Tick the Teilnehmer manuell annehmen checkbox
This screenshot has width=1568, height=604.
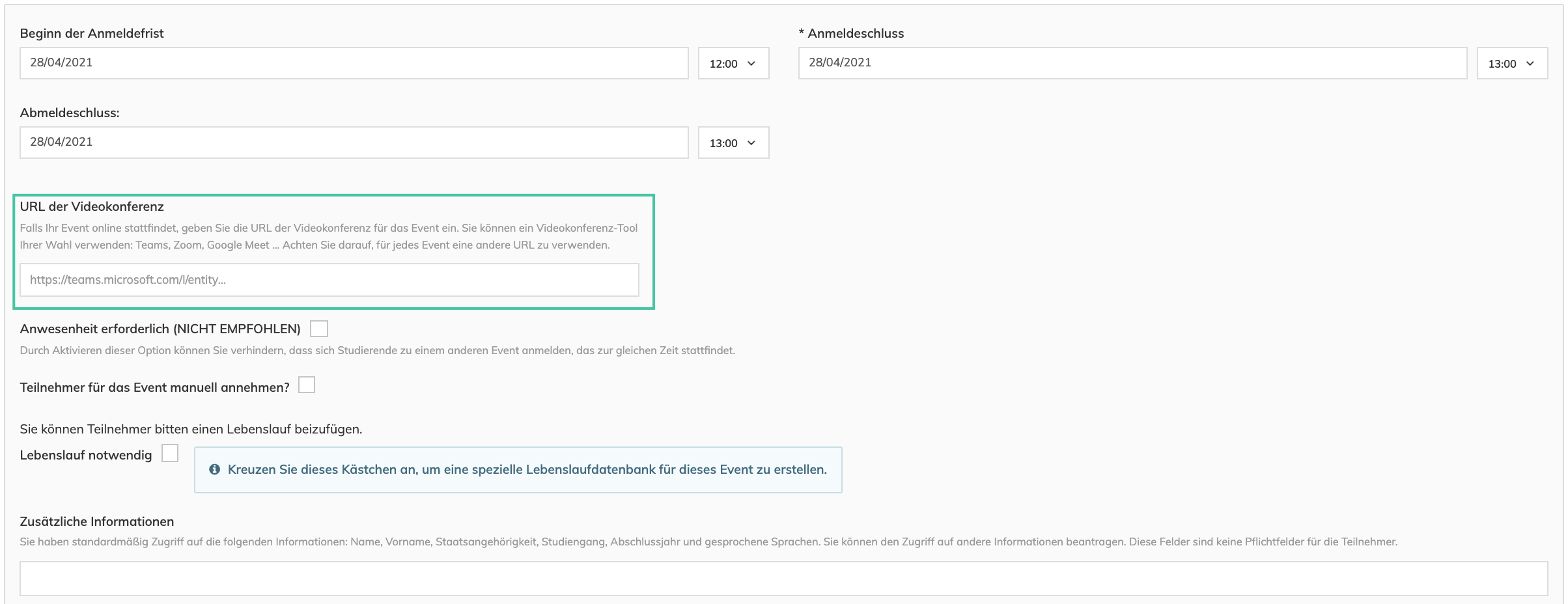(307, 385)
